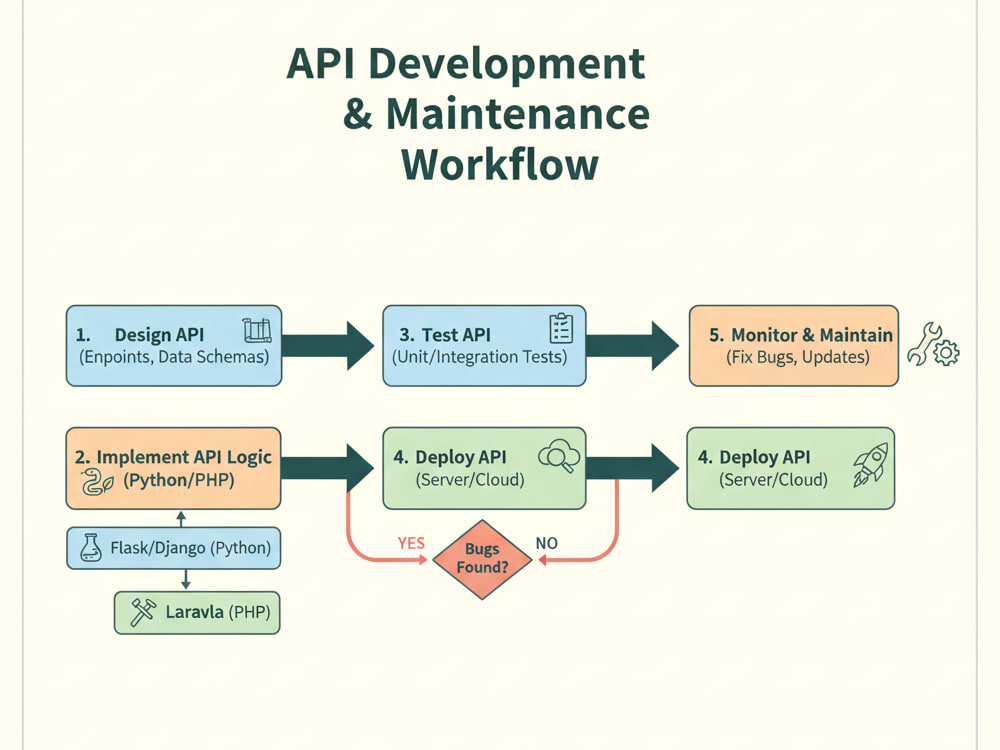1000x750 pixels.
Task: Click the YES label on the red branch
Action: coord(411,543)
